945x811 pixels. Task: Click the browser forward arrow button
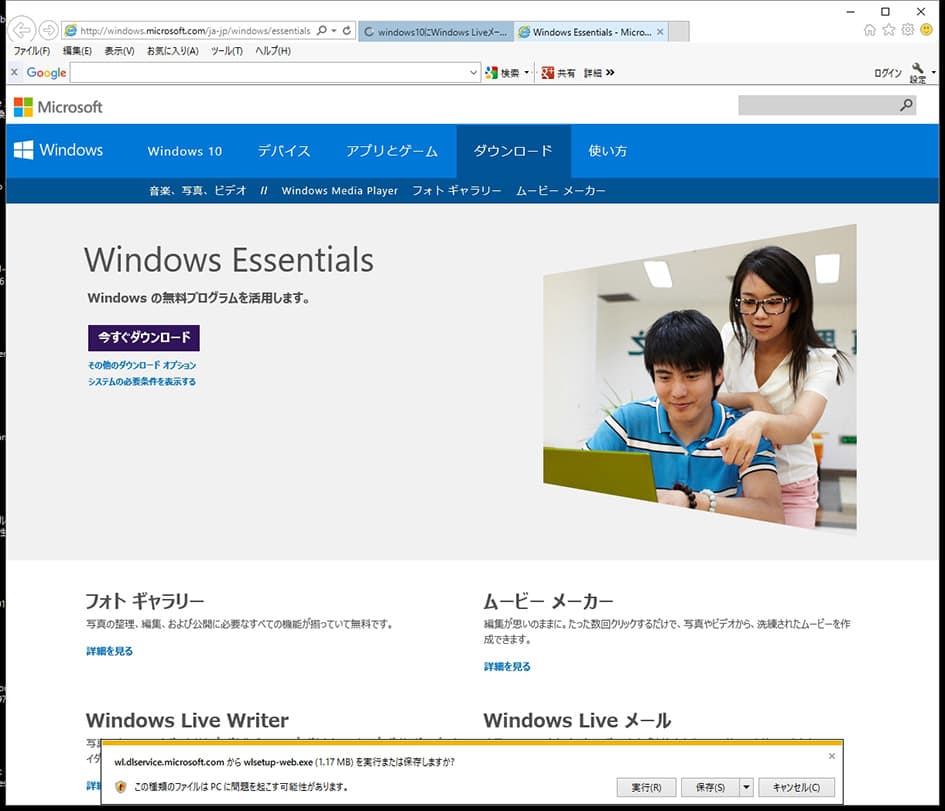pyautogui.click(x=47, y=31)
